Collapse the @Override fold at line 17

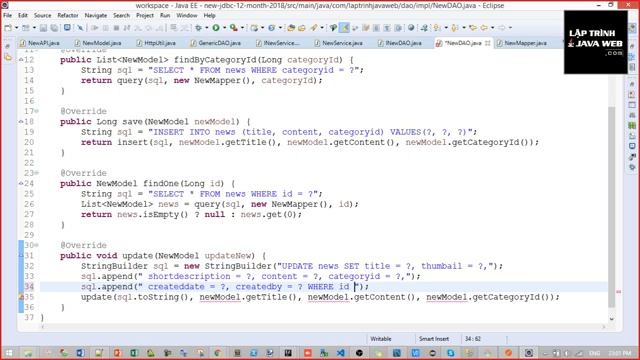37,111
